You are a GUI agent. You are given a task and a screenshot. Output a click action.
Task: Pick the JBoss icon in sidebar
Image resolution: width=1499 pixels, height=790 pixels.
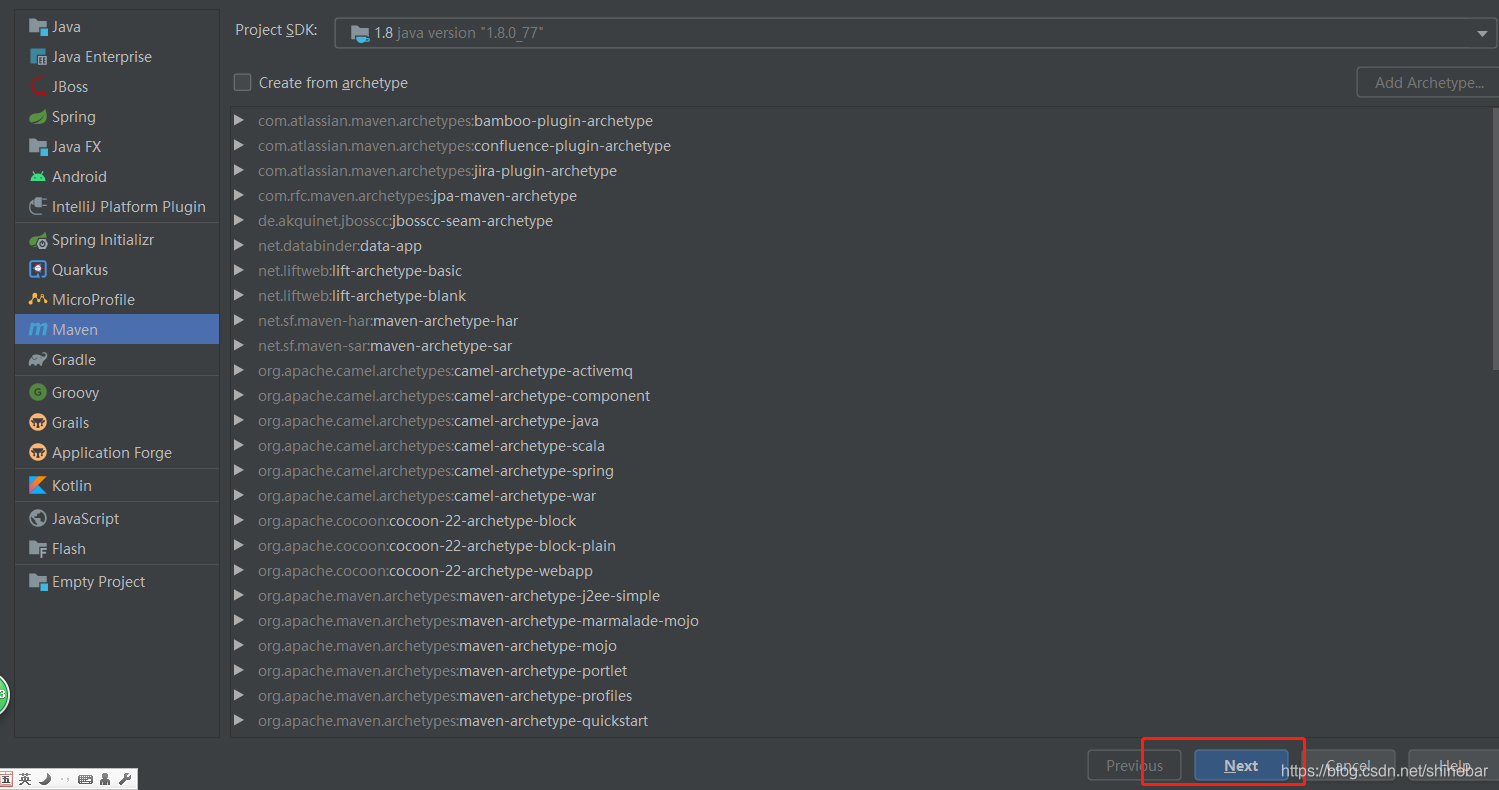[x=38, y=87]
